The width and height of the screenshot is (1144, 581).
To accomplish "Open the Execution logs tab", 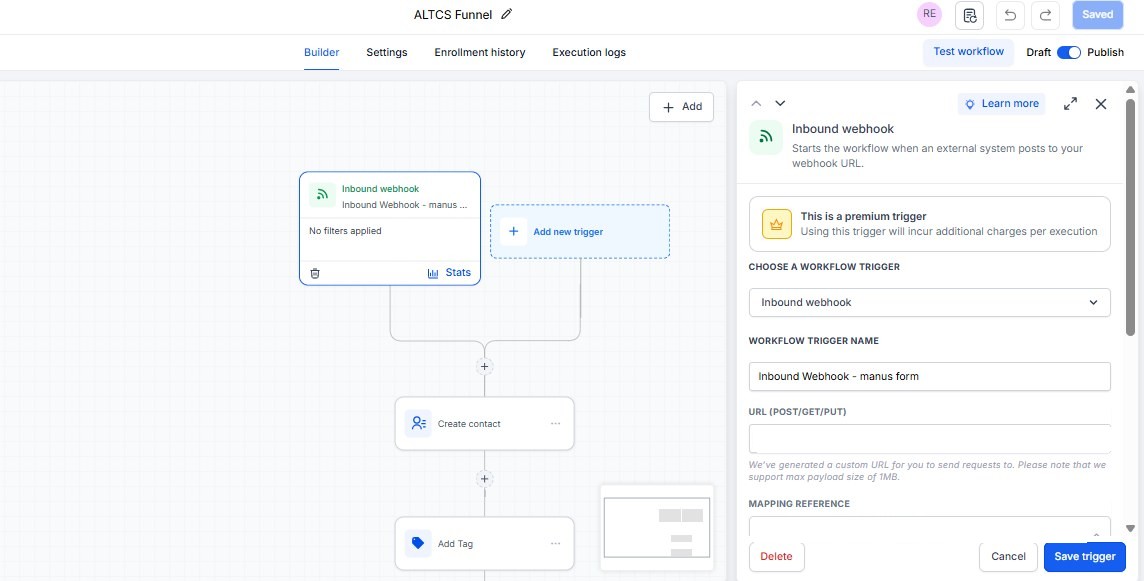I will [x=589, y=53].
